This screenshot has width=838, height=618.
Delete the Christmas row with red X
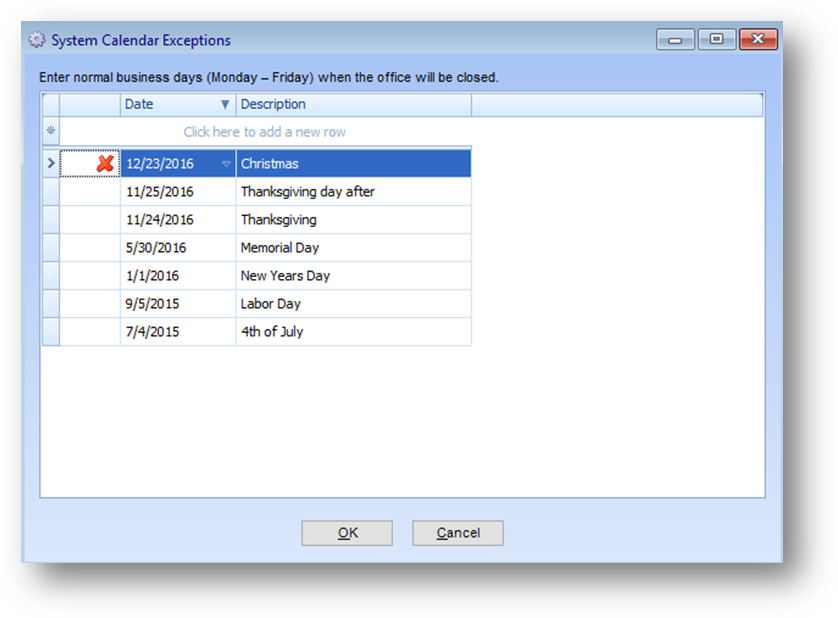105,164
